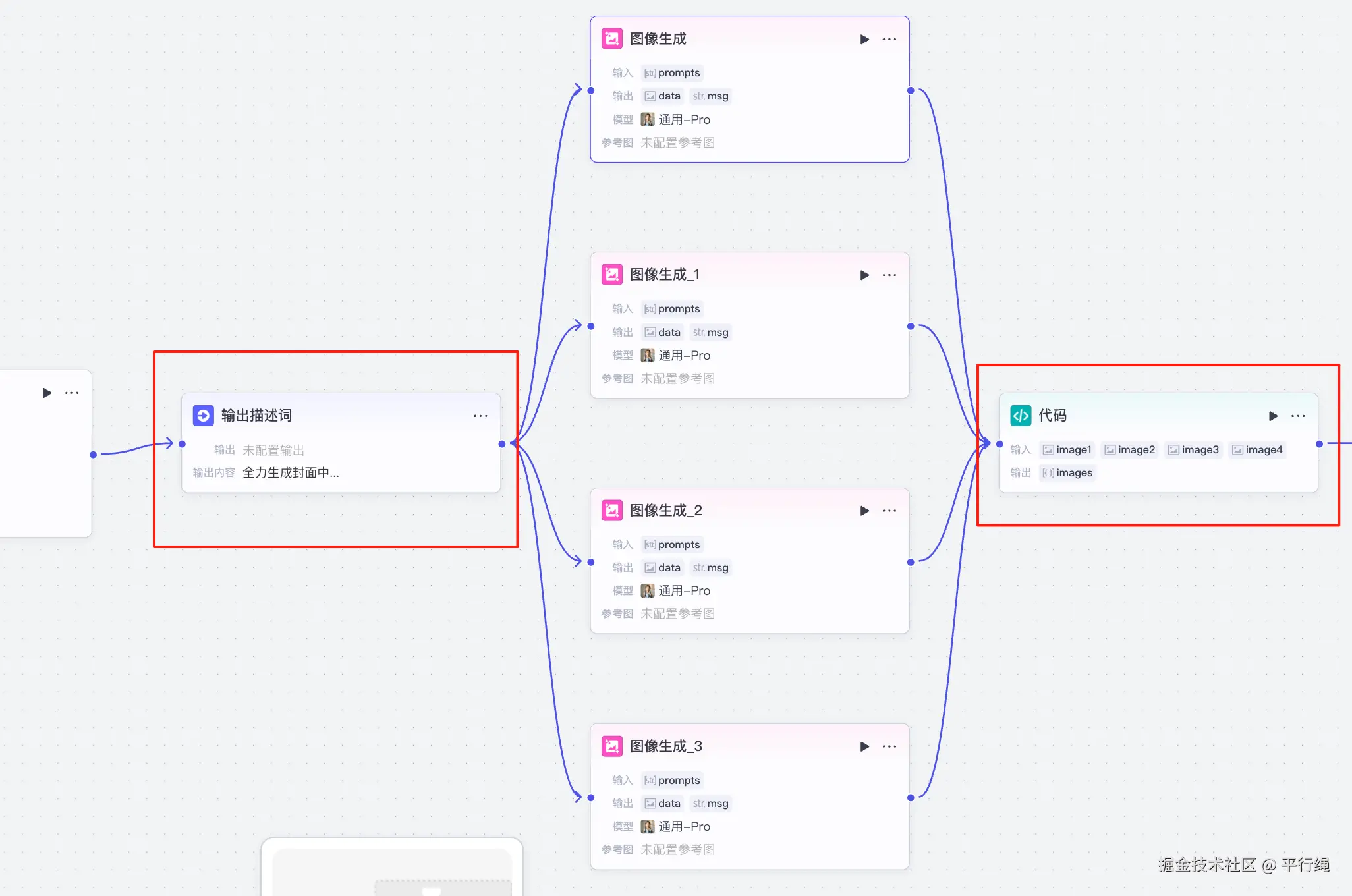
Task: Click the pink 图像生成_2 node icon
Action: (612, 511)
